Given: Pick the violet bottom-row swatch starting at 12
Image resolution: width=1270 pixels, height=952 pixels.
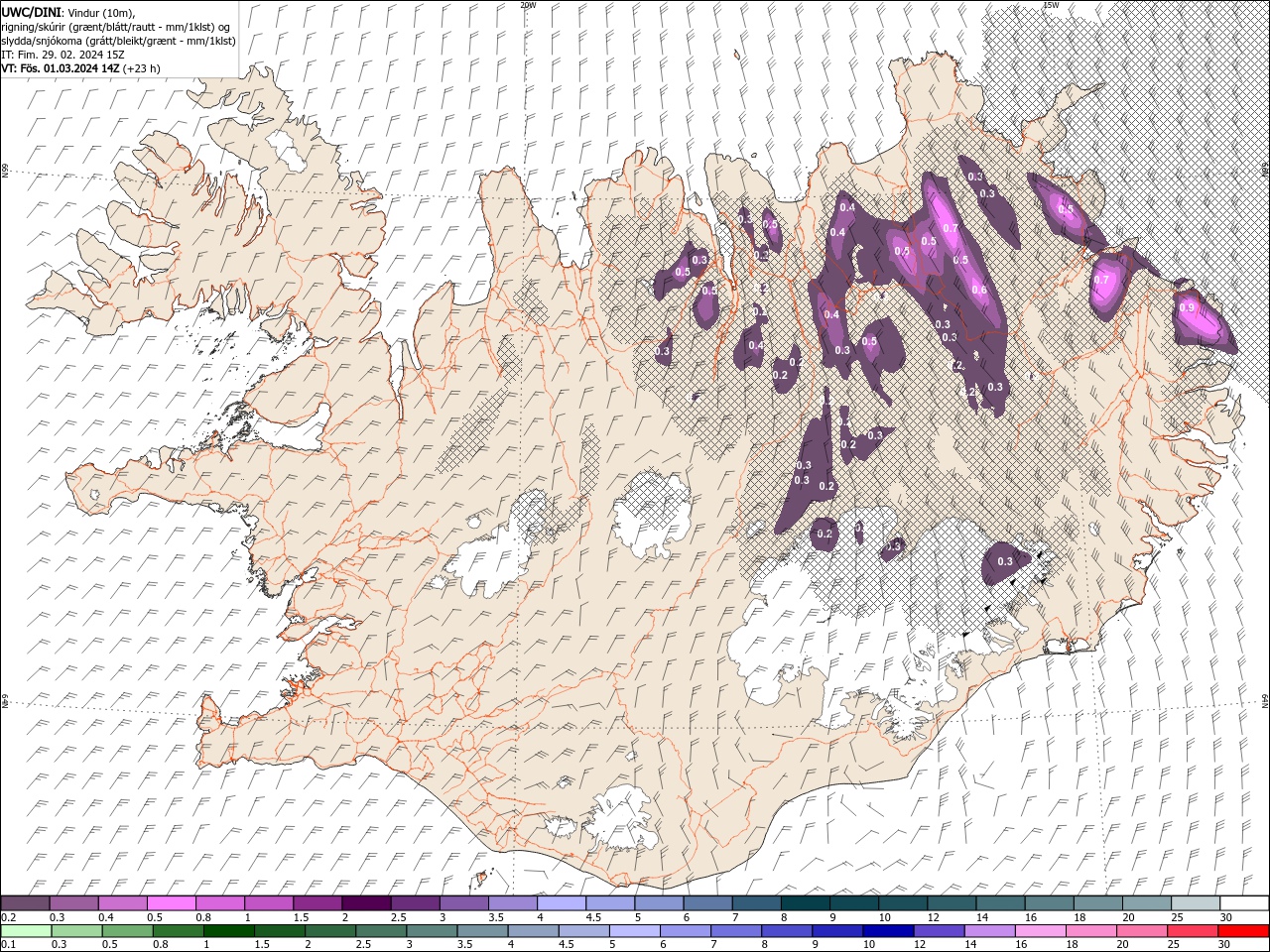Looking at the screenshot, I should [x=940, y=931].
